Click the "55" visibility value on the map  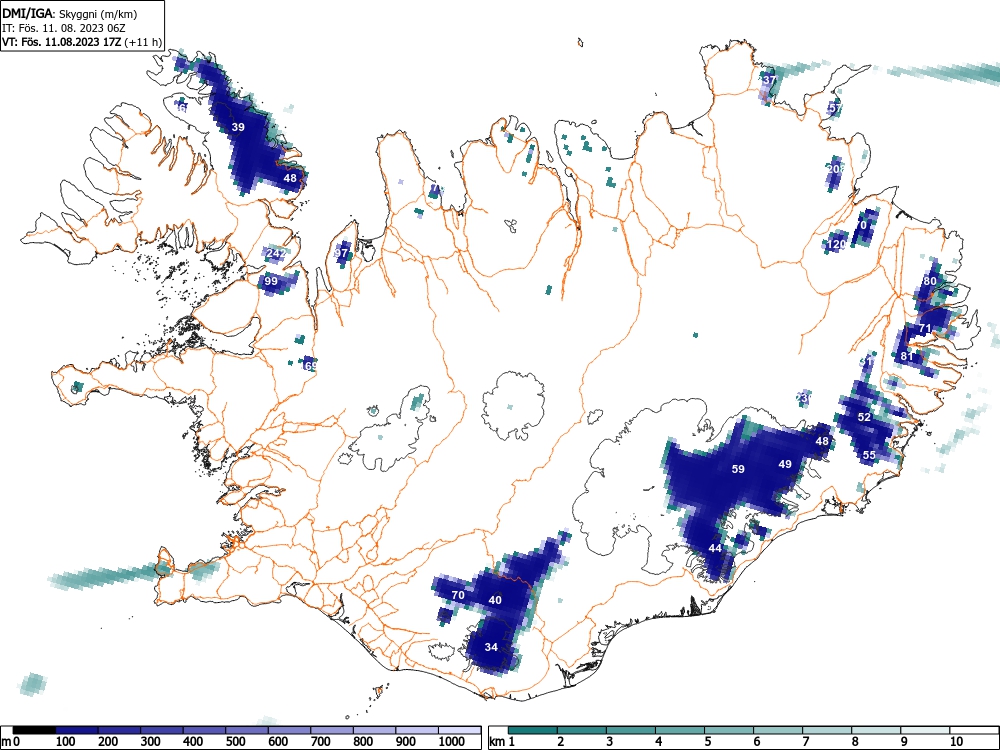click(869, 455)
